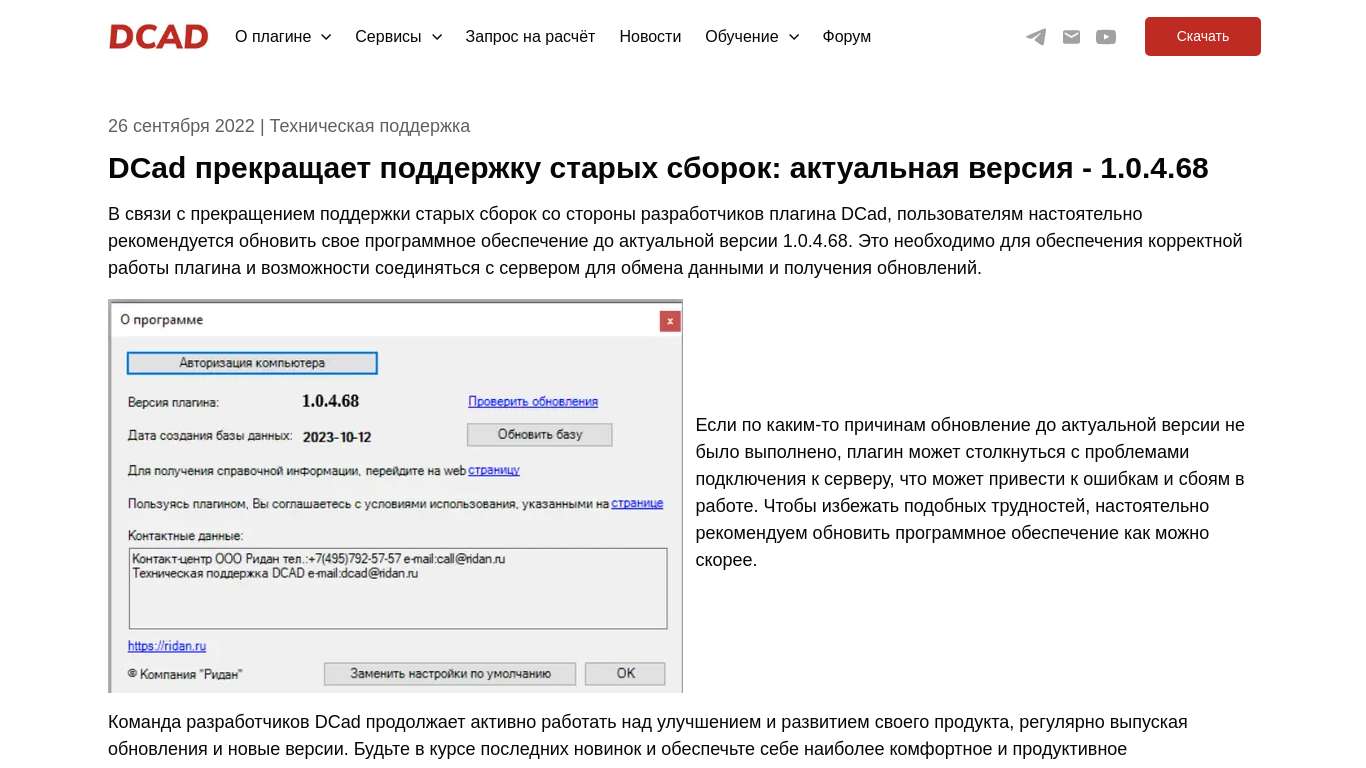
Task: Open the Новости menu item
Action: pyautogui.click(x=650, y=36)
